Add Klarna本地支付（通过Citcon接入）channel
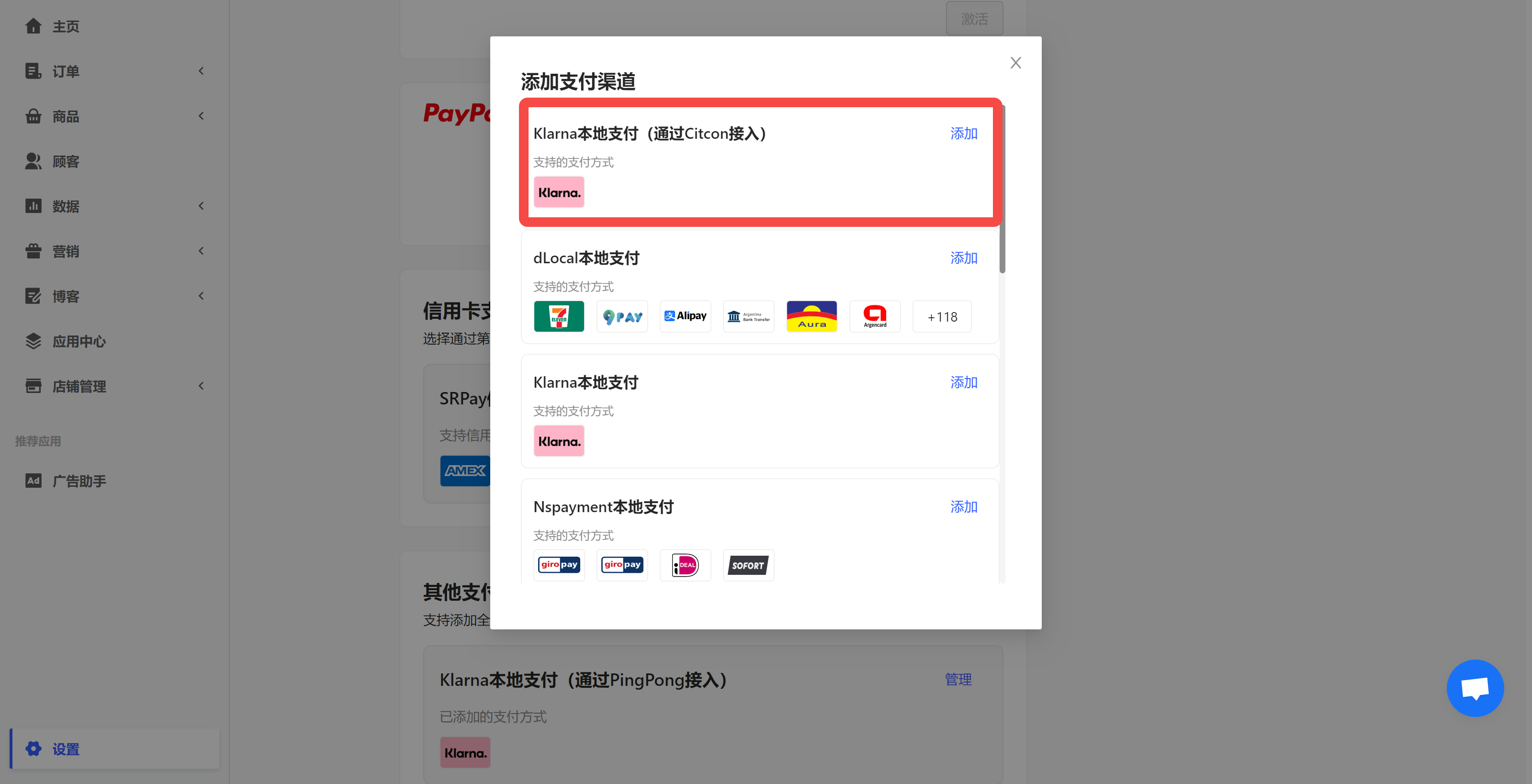This screenshot has width=1532, height=784. [x=963, y=134]
